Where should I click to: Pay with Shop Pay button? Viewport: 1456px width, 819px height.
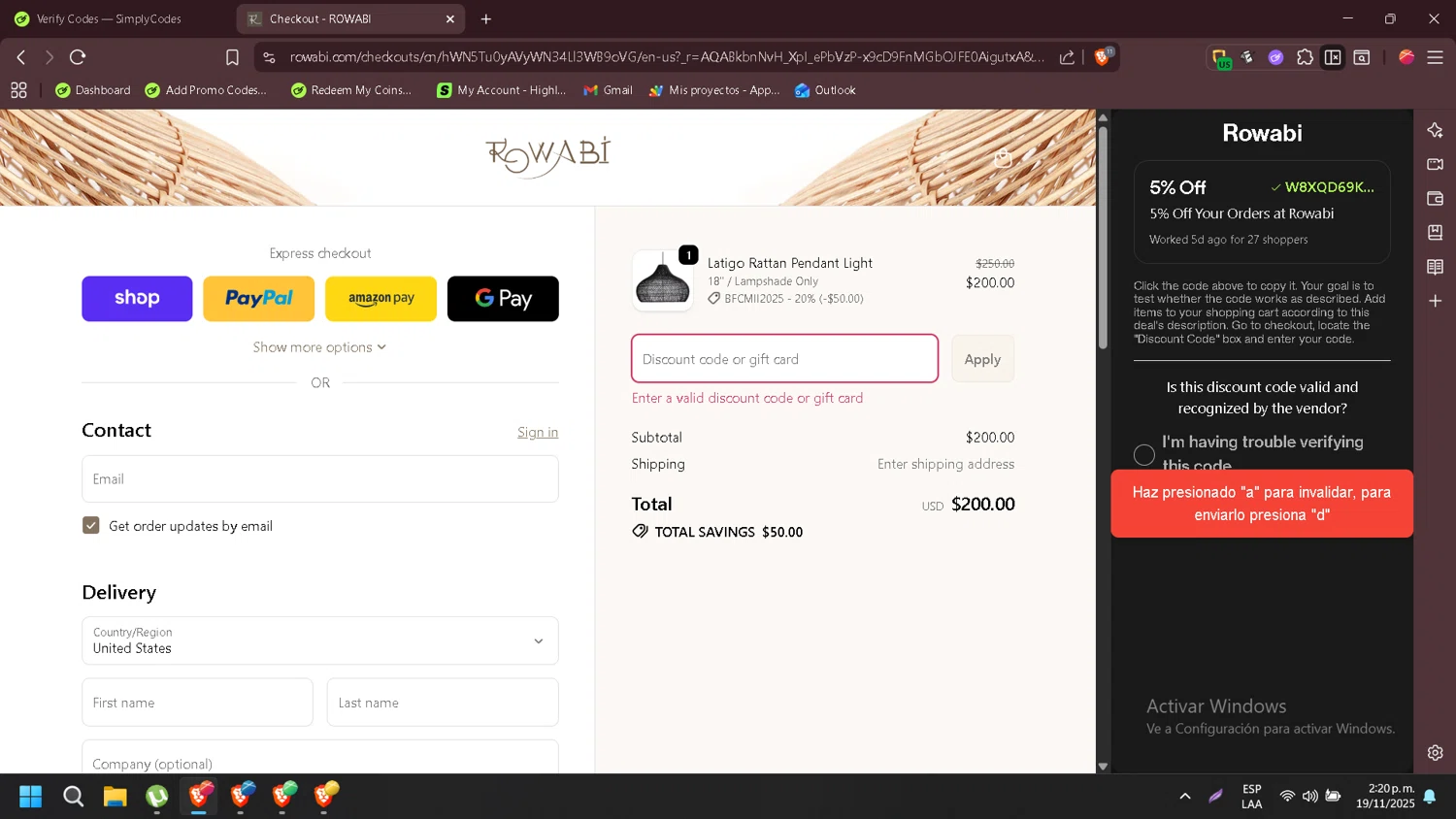tap(137, 299)
